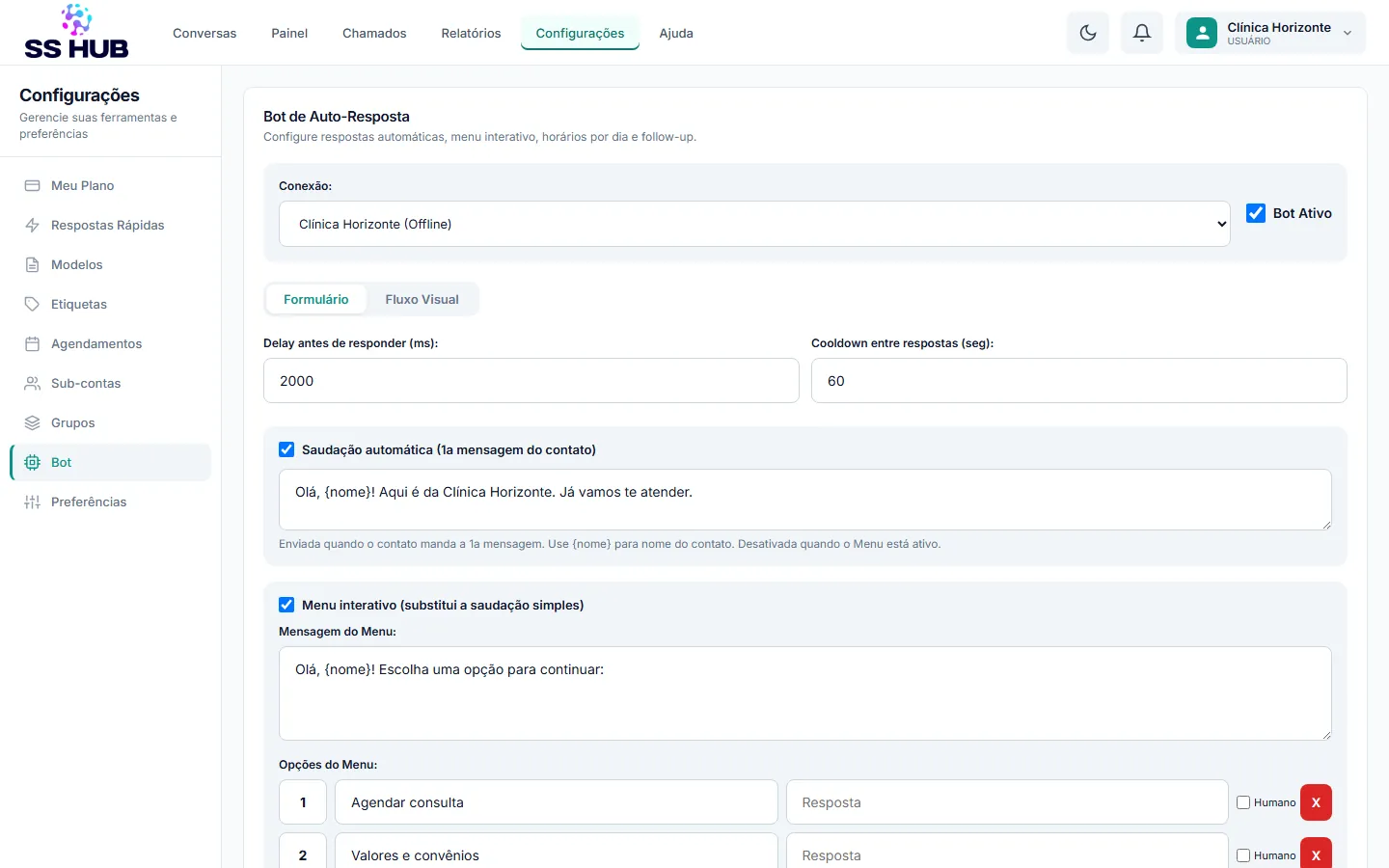
Task: Click the Modelos document icon
Action: tap(32, 264)
